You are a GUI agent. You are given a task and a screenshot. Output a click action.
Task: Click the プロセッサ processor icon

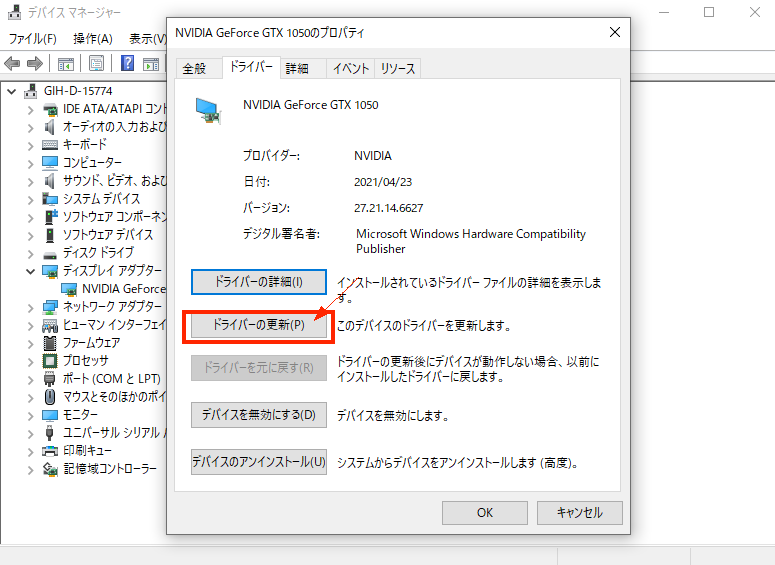tap(50, 361)
